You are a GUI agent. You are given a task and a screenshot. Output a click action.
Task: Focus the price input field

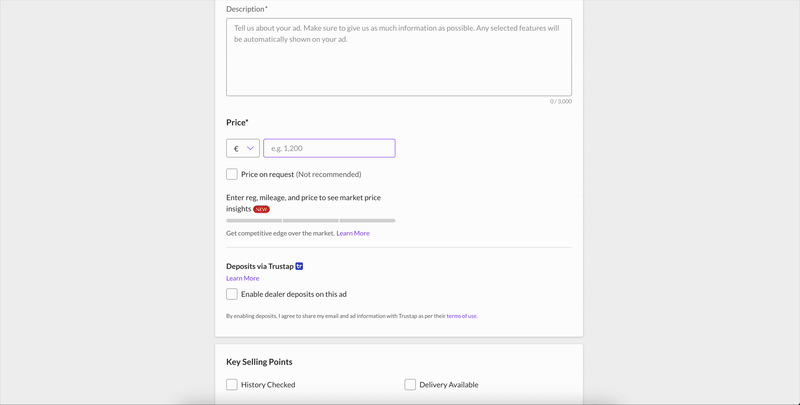(329, 148)
